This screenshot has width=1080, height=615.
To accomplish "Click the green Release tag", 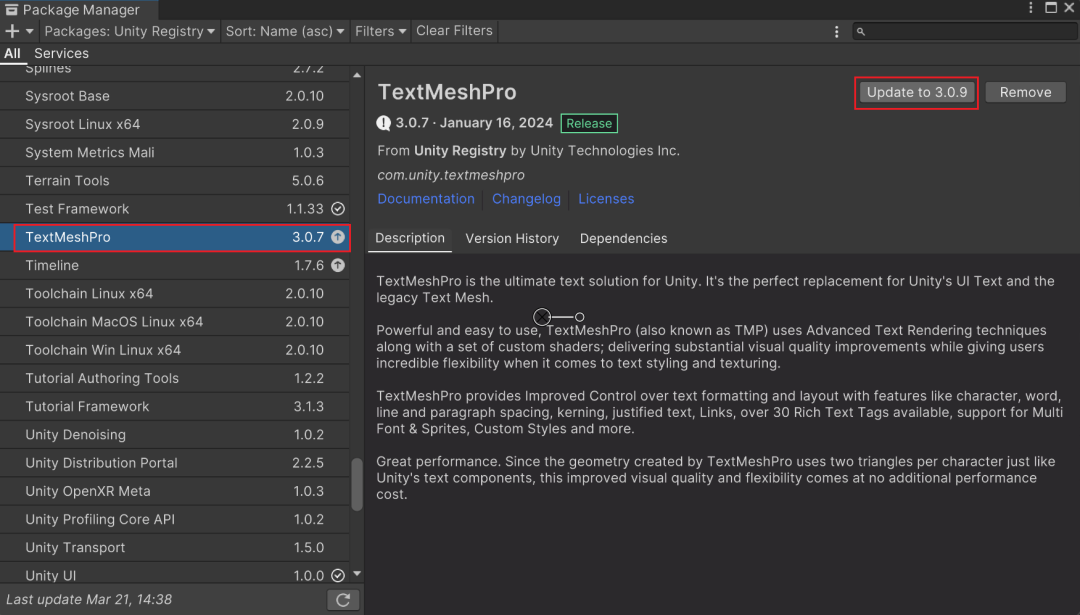I will click(589, 123).
